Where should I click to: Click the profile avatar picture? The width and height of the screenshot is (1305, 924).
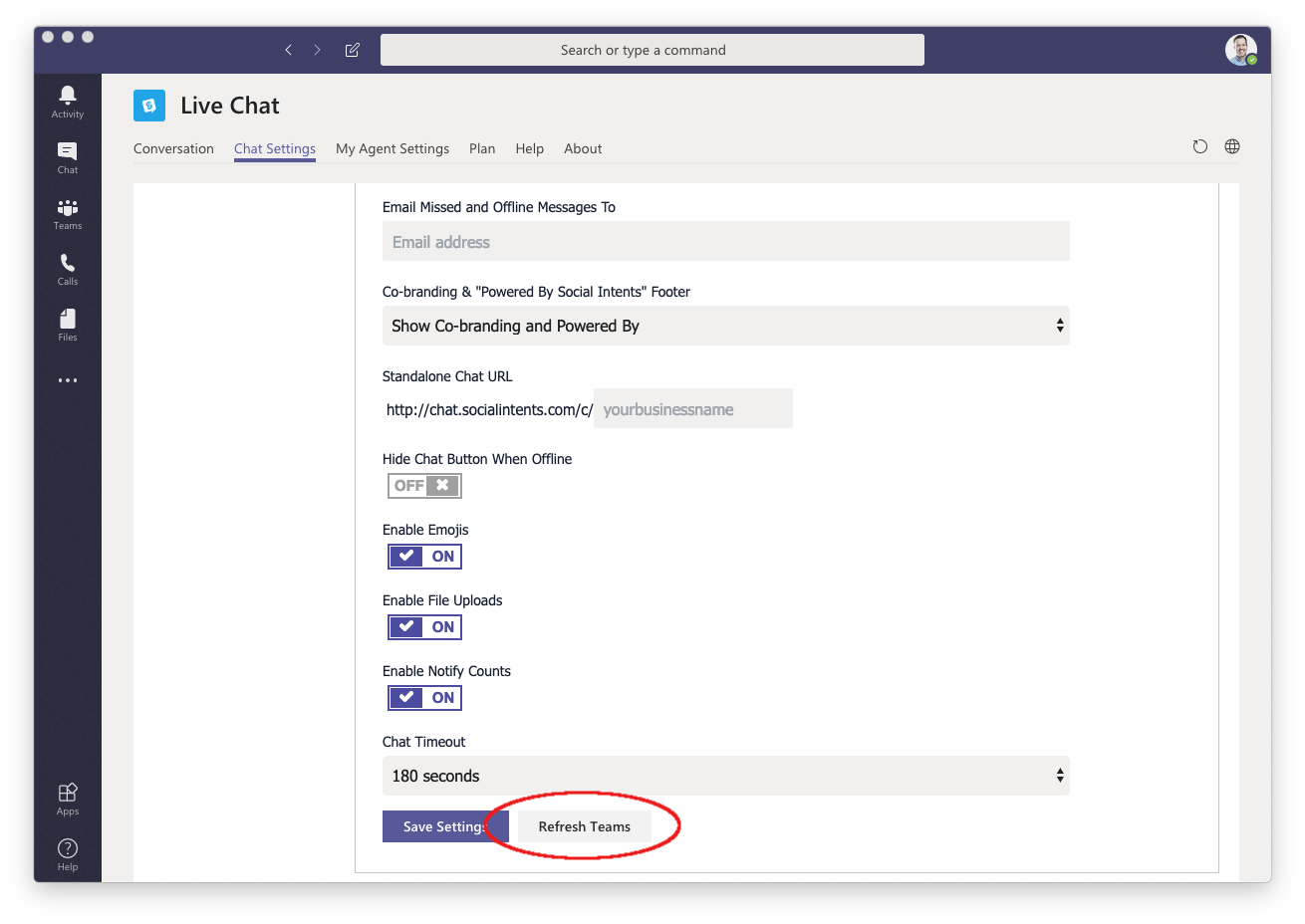[x=1240, y=49]
